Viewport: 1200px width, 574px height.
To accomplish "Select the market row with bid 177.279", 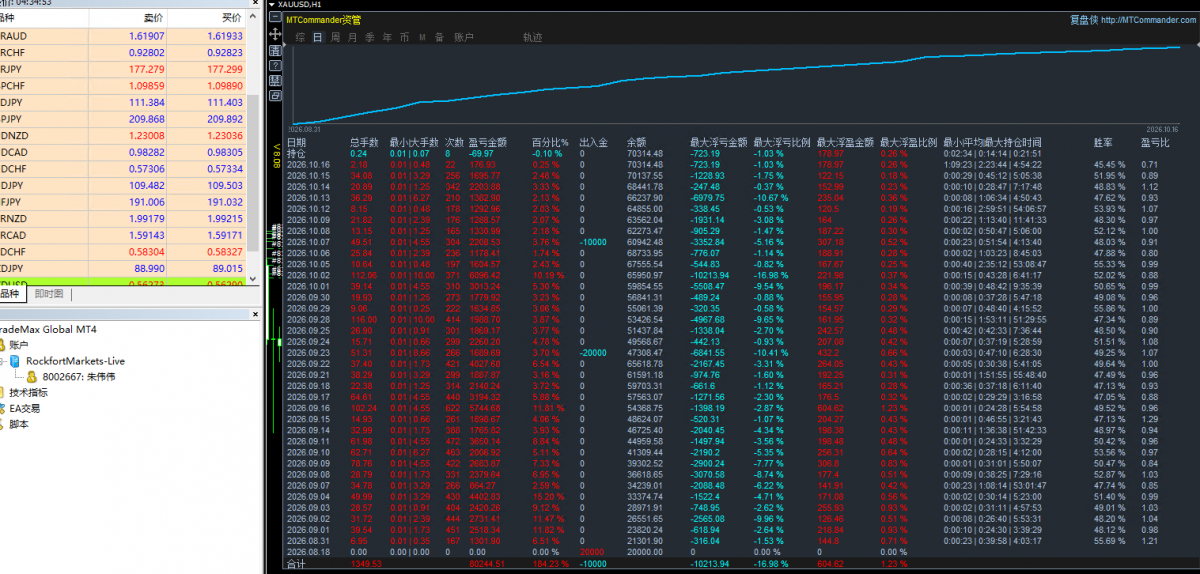I will [x=123, y=69].
